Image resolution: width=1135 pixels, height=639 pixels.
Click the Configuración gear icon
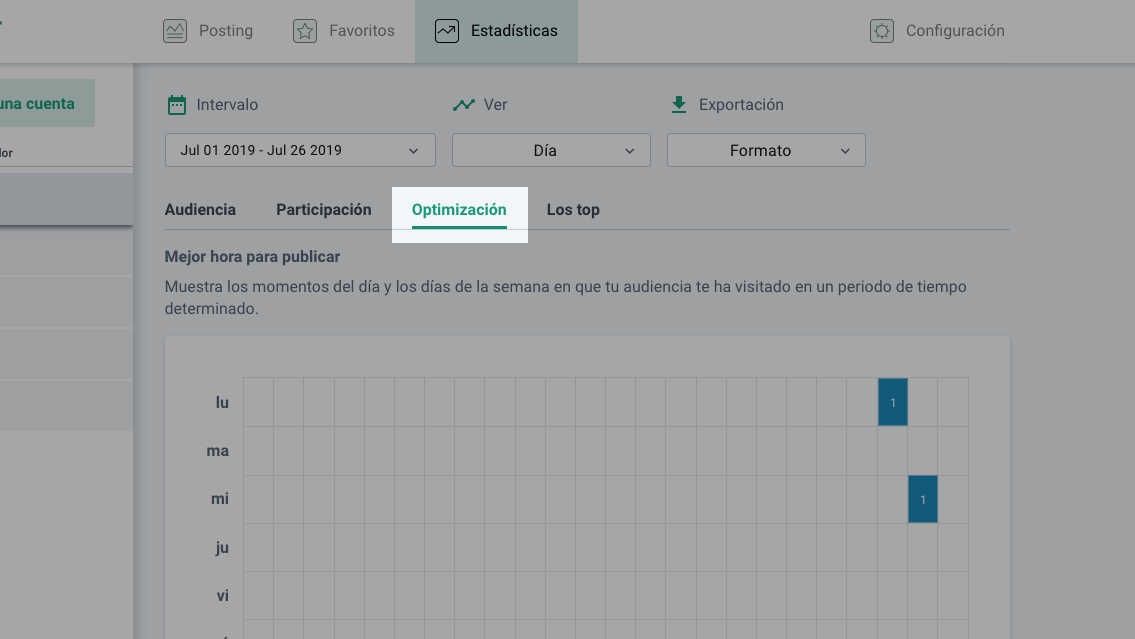click(x=881, y=31)
